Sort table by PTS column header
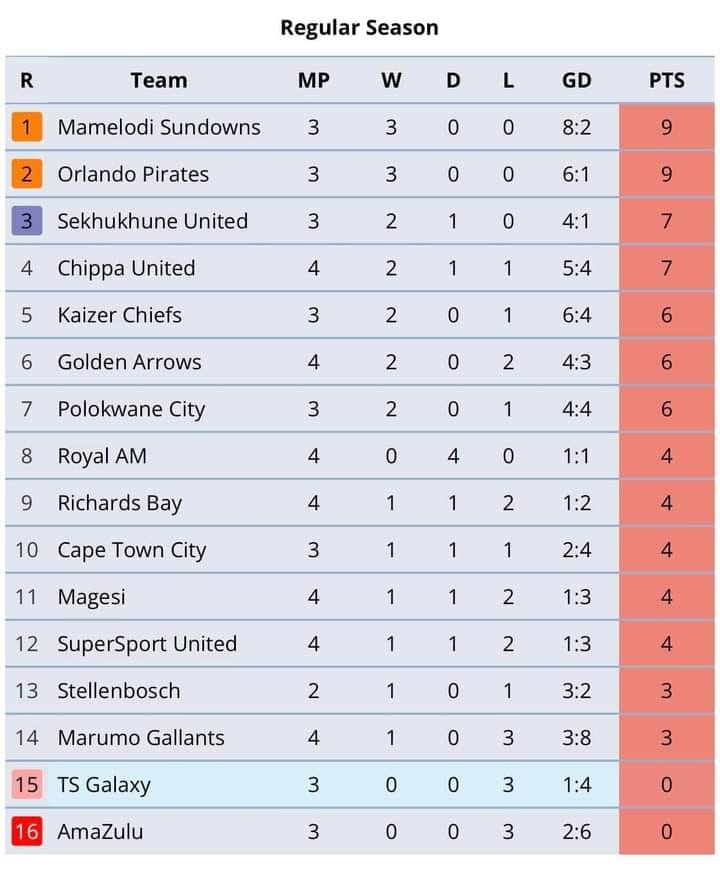720x872 pixels. tap(667, 80)
